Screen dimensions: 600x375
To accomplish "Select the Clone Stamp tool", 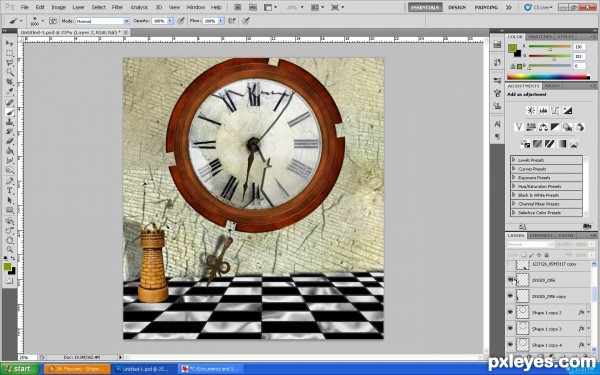I will pyautogui.click(x=9, y=122).
